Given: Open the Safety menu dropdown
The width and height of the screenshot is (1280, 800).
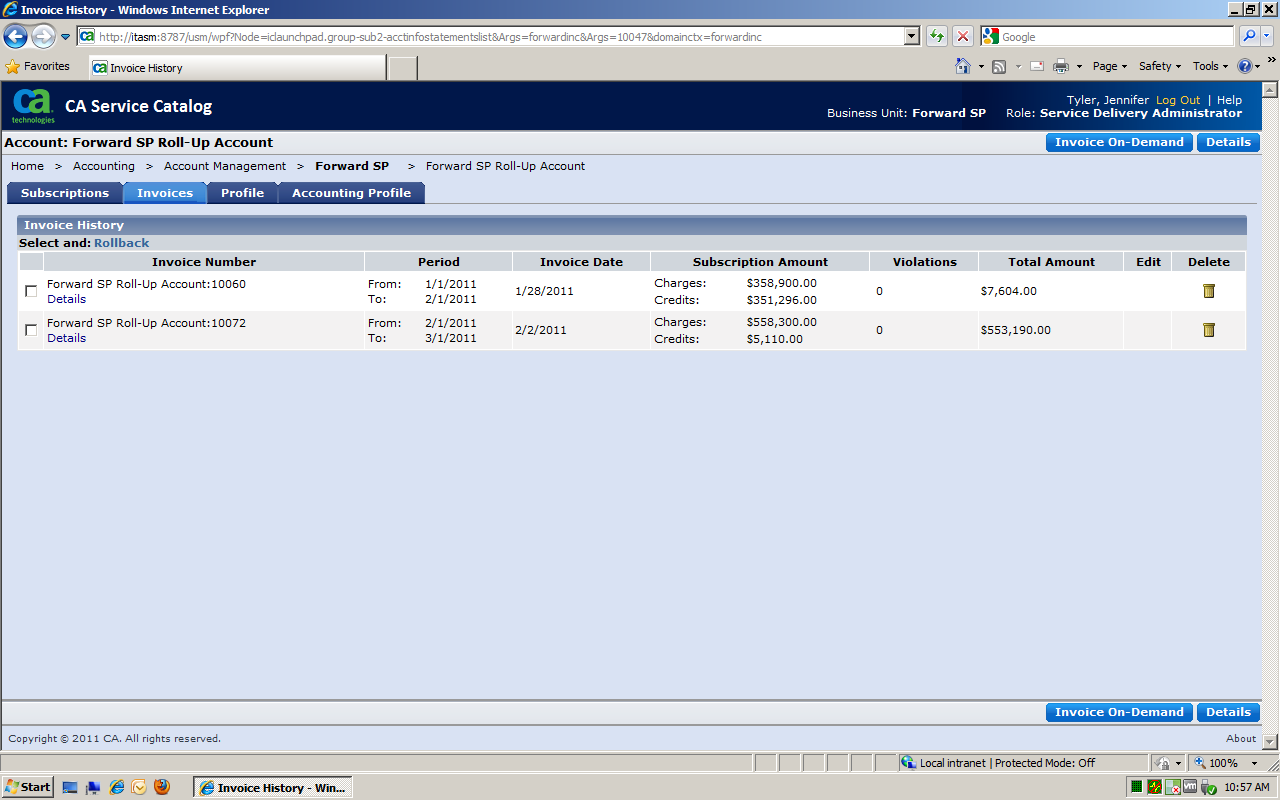Looking at the screenshot, I should pyautogui.click(x=1160, y=66).
